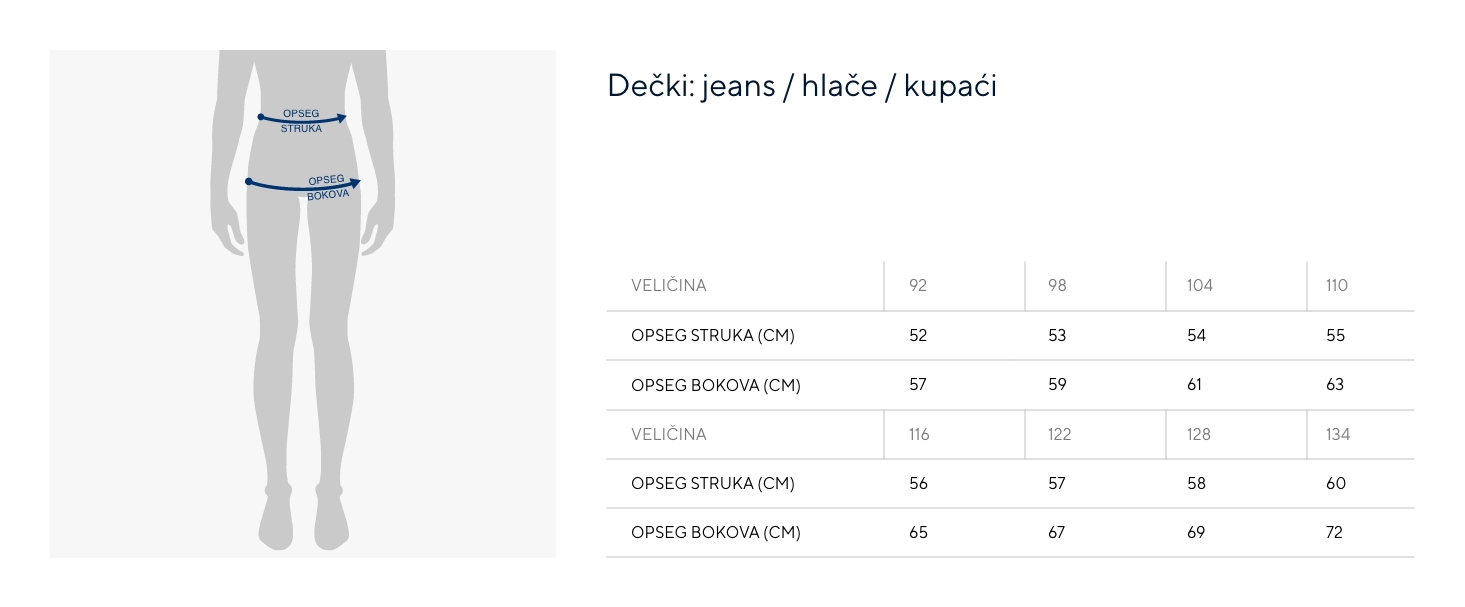Click hip value 69 for size 128
This screenshot has height=607, width=1465.
click(x=1196, y=533)
